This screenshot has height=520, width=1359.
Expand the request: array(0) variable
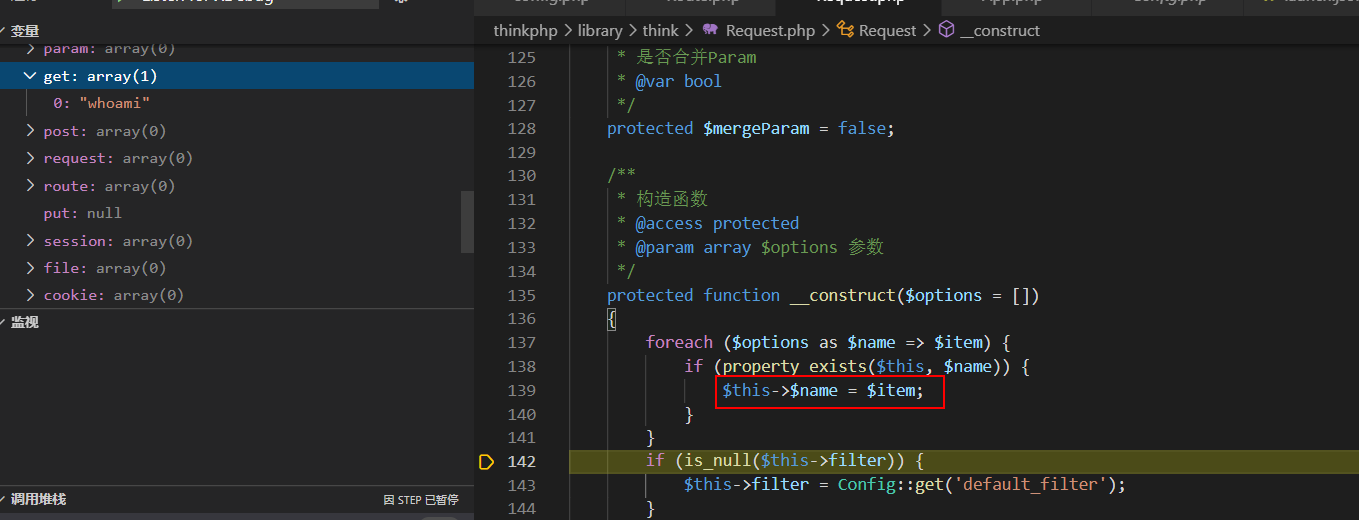coord(30,158)
